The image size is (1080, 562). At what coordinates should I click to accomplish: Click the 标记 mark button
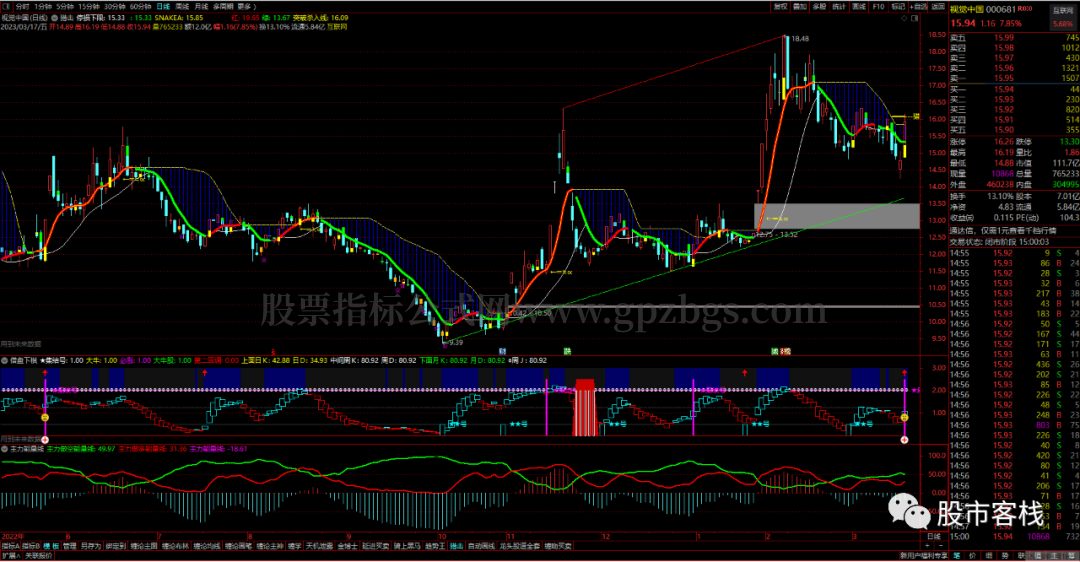898,6
